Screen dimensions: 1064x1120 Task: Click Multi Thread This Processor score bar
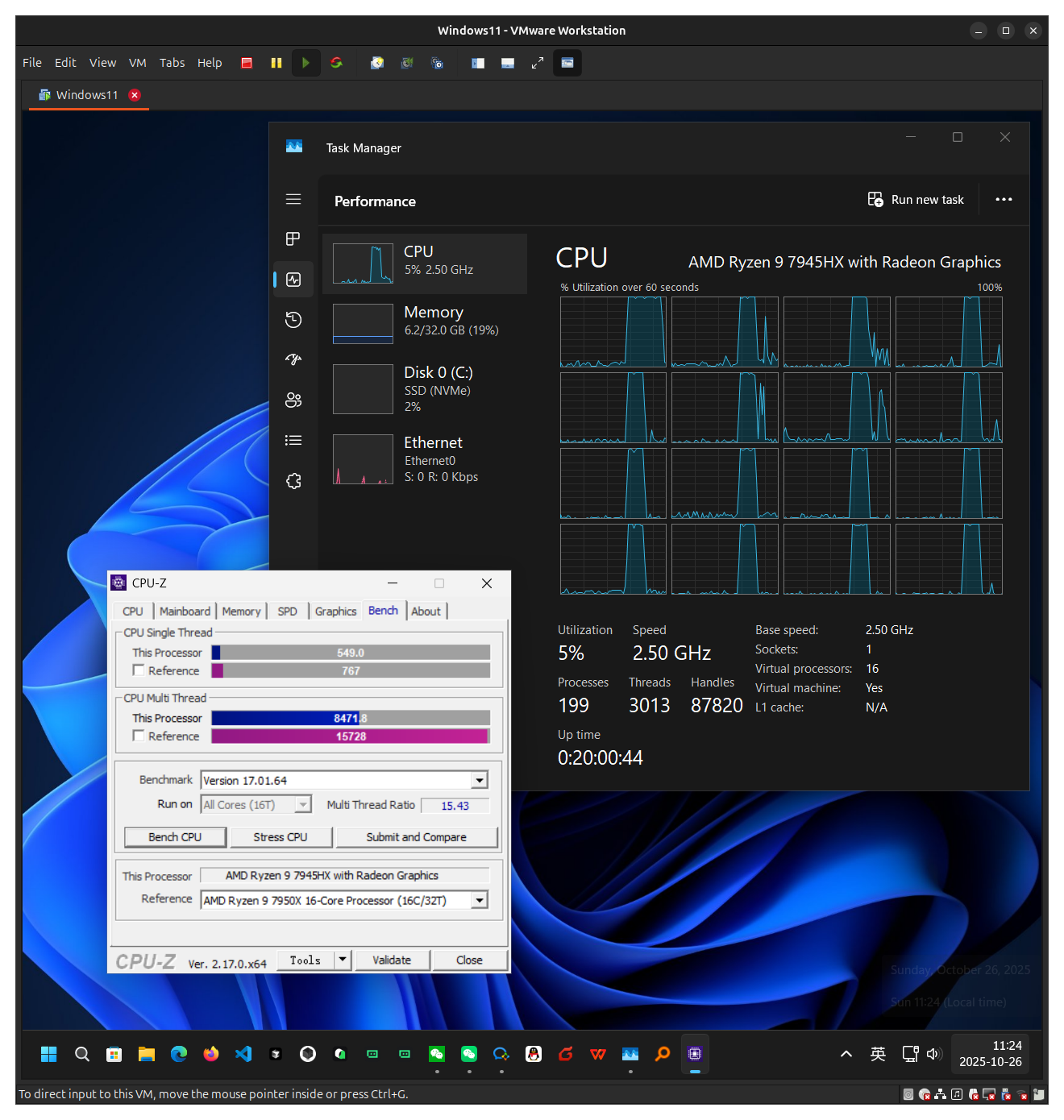351,718
